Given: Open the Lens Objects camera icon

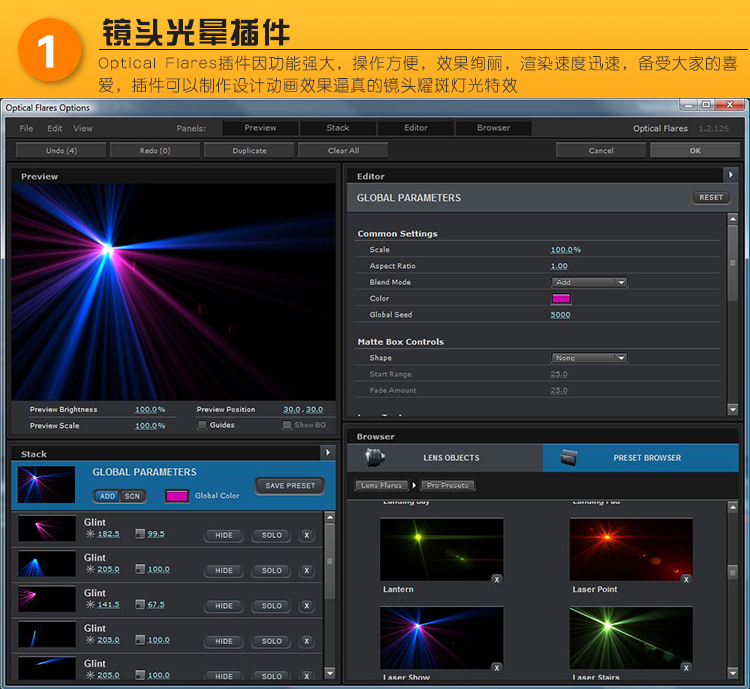Looking at the screenshot, I should (375, 457).
